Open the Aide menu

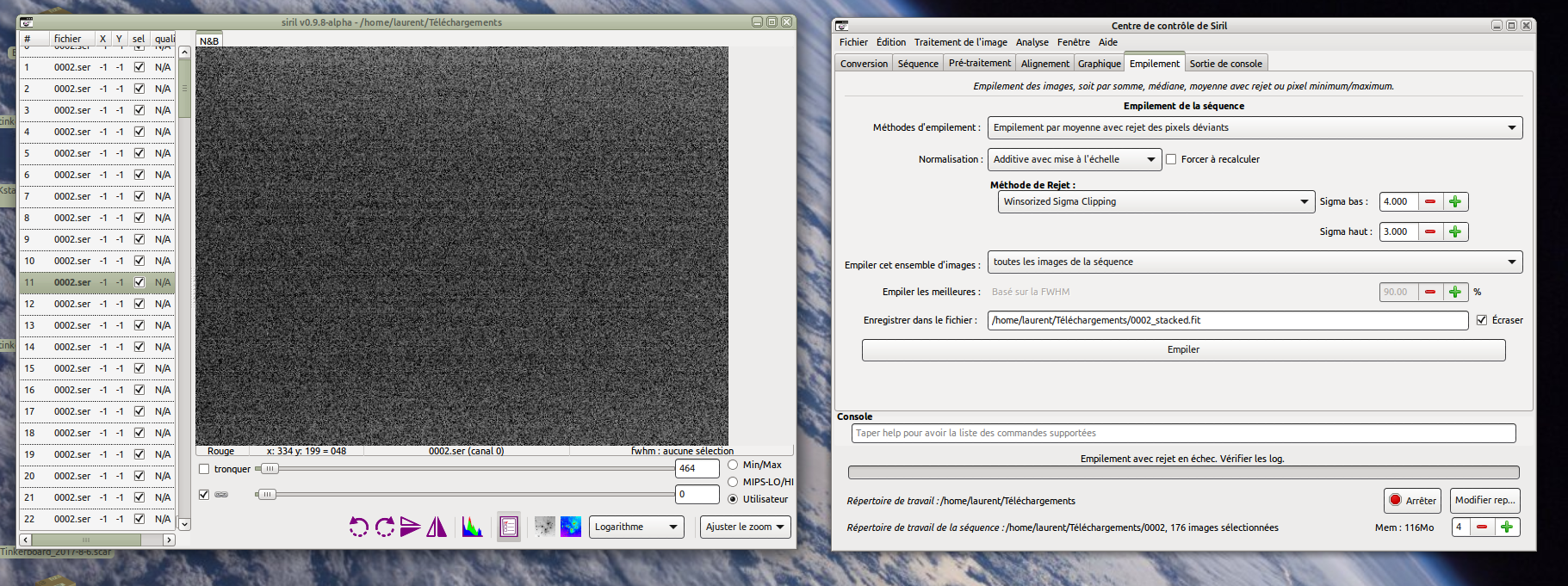[x=1108, y=42]
